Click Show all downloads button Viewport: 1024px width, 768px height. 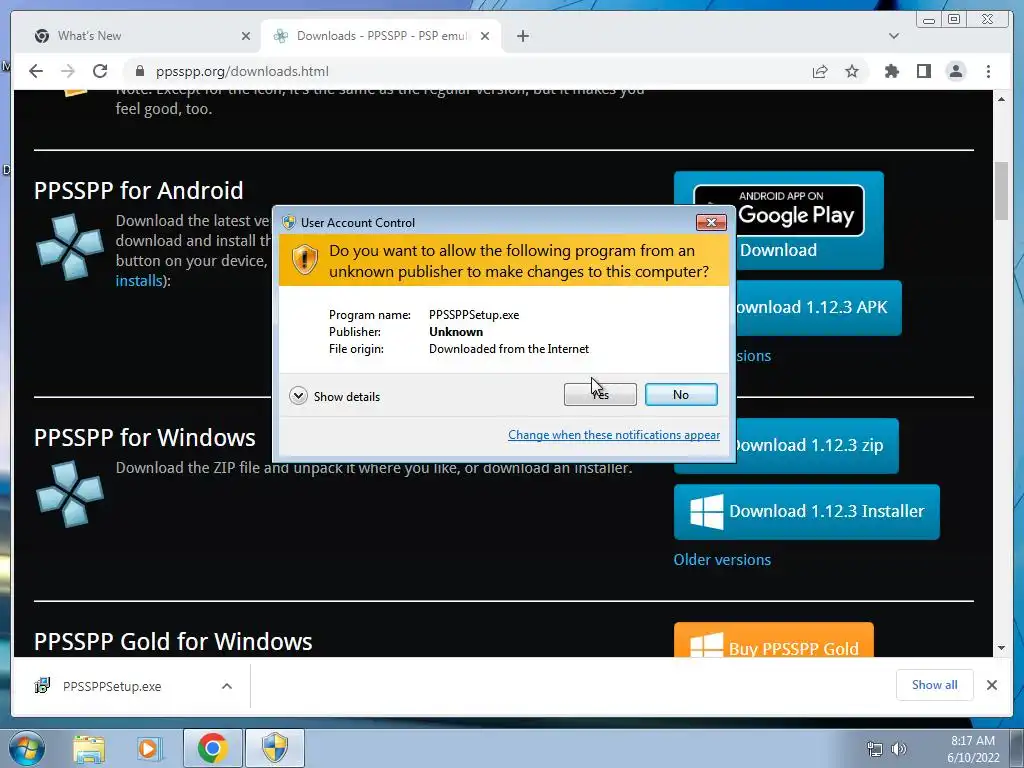pos(935,685)
